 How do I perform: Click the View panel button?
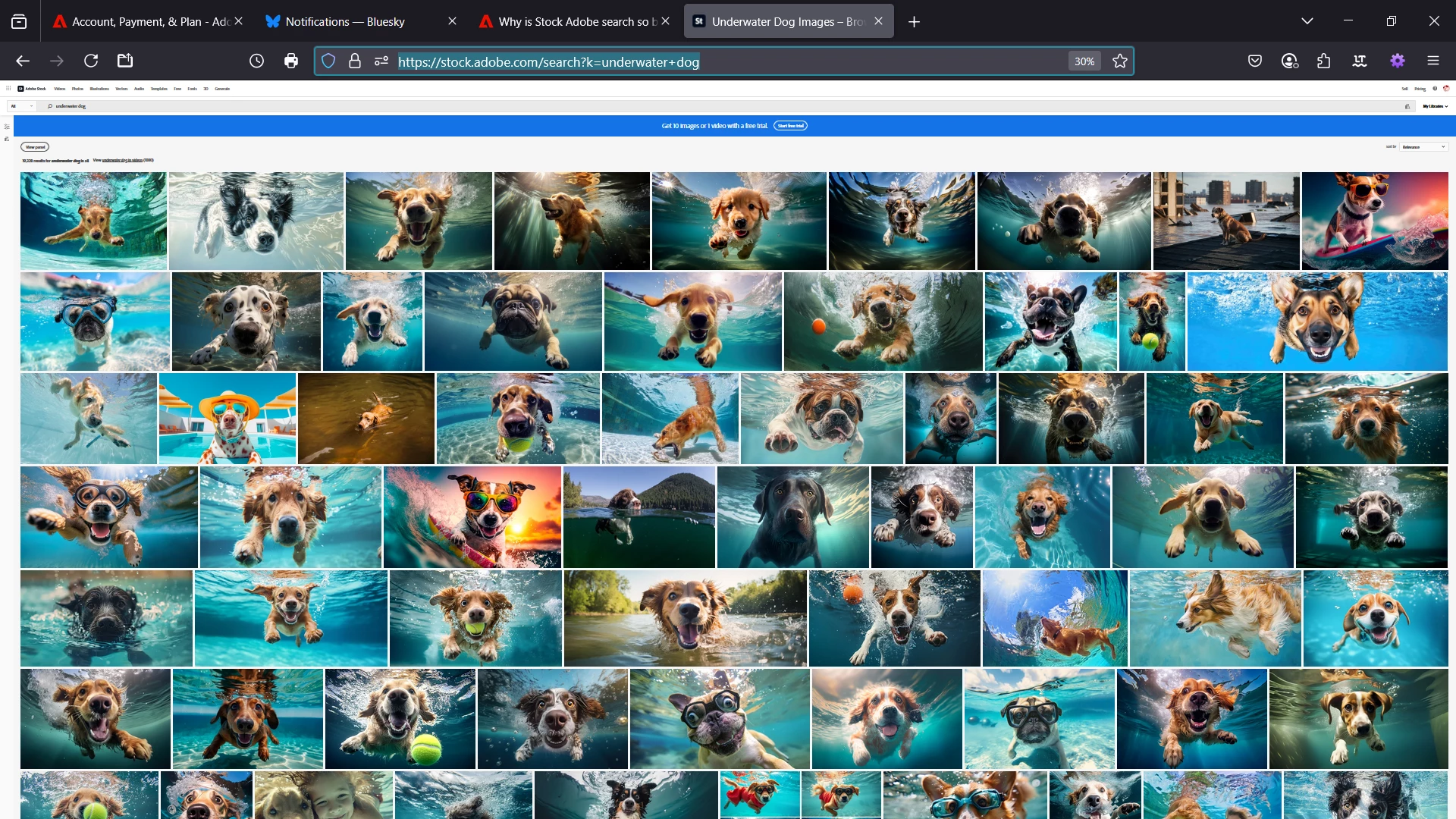tap(35, 147)
